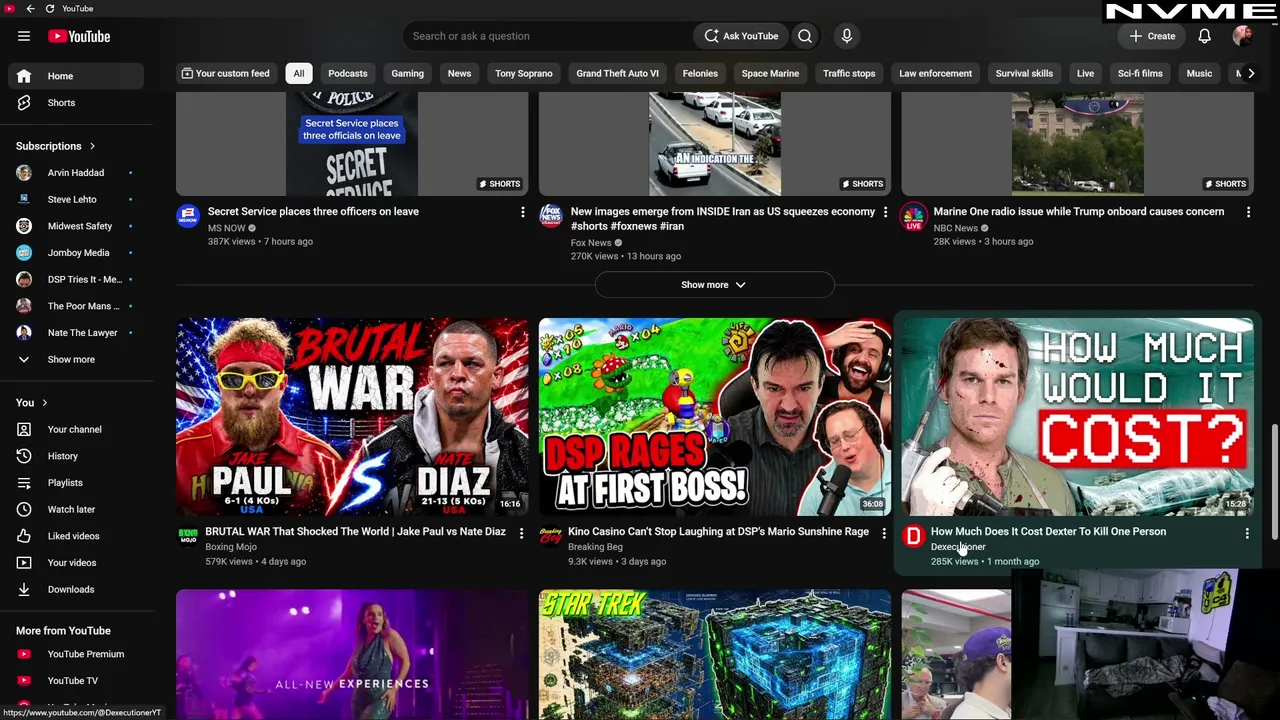Image resolution: width=1280 pixels, height=720 pixels.
Task: Open Jomboy Media subscription
Action: pyautogui.click(x=76, y=253)
